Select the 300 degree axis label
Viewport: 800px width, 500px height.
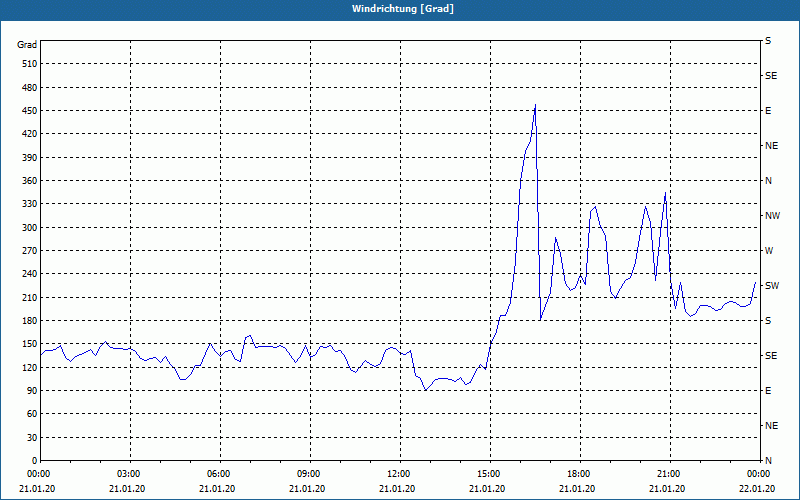(x=29, y=228)
